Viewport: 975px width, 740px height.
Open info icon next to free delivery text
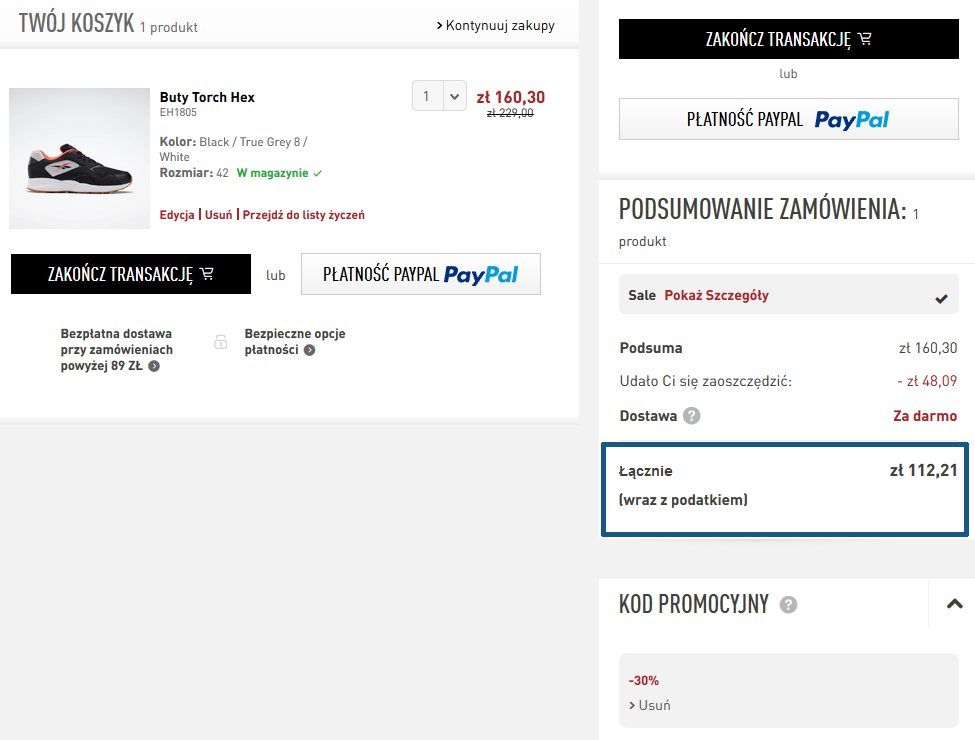[x=154, y=366]
